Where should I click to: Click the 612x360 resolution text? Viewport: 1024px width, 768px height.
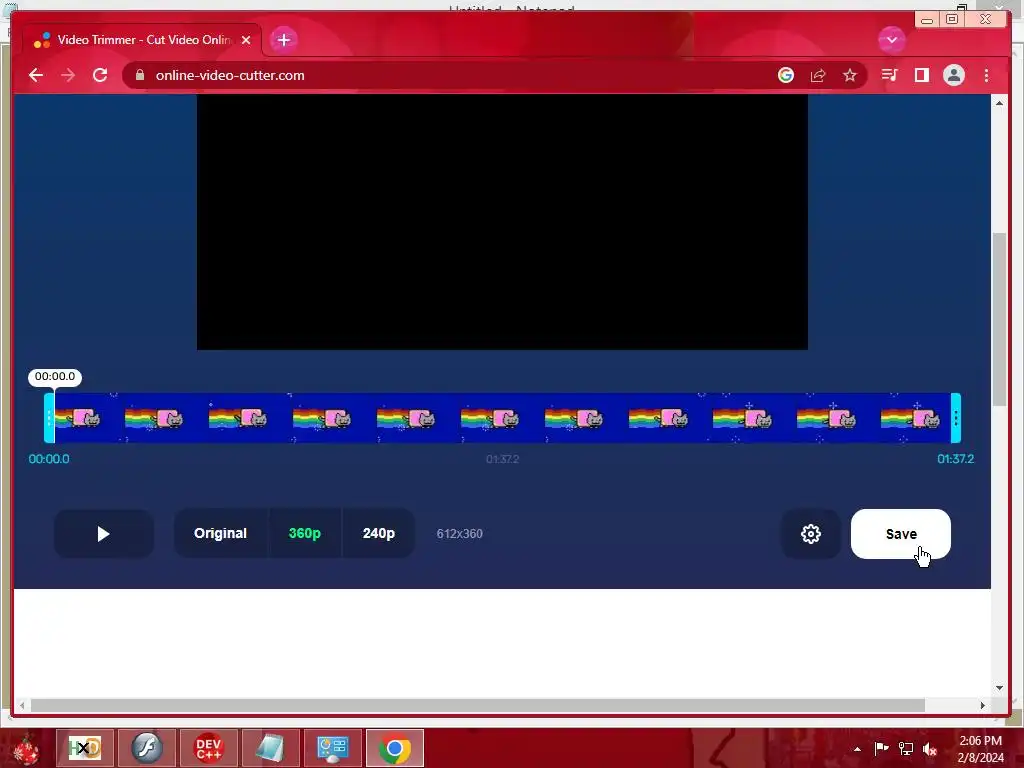460,534
